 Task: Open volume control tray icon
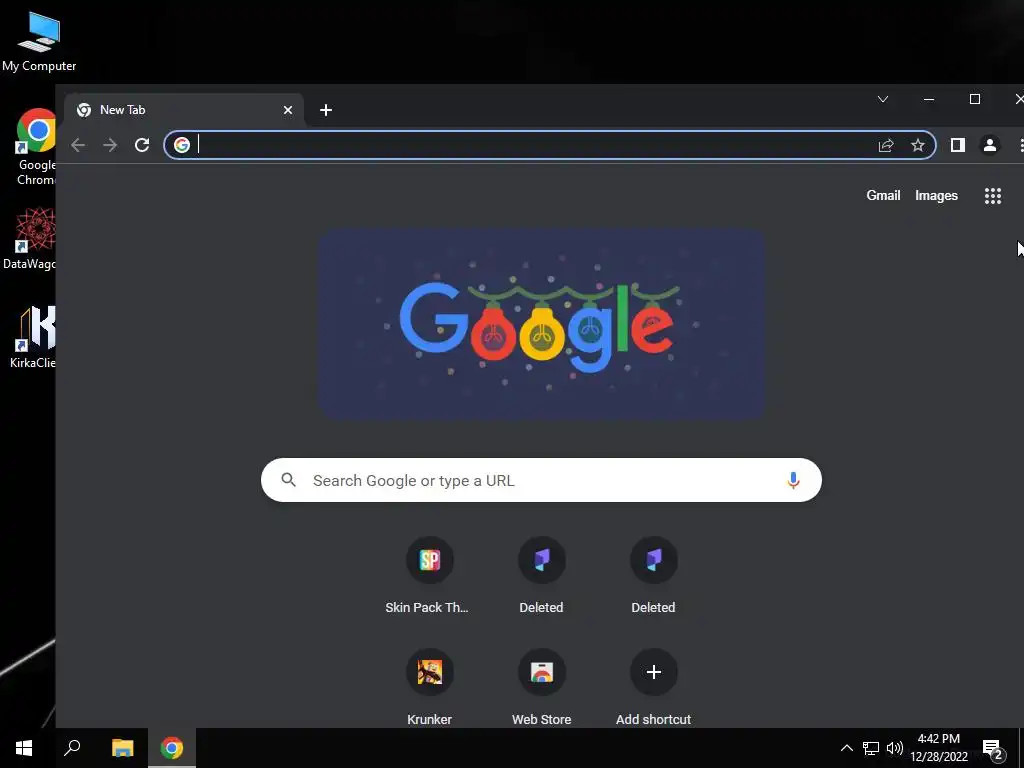(x=895, y=748)
